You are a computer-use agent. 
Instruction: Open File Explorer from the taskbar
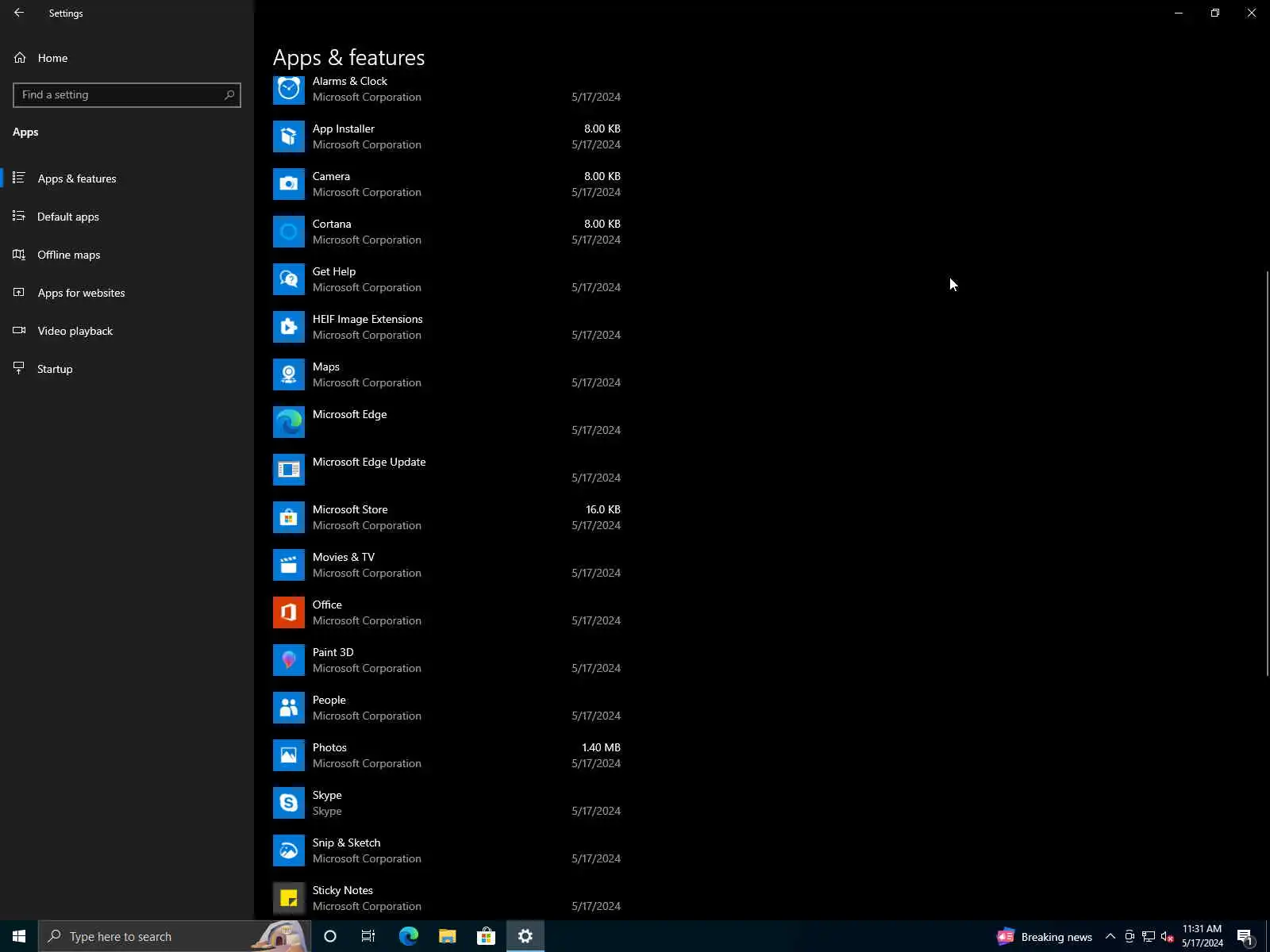coord(448,936)
